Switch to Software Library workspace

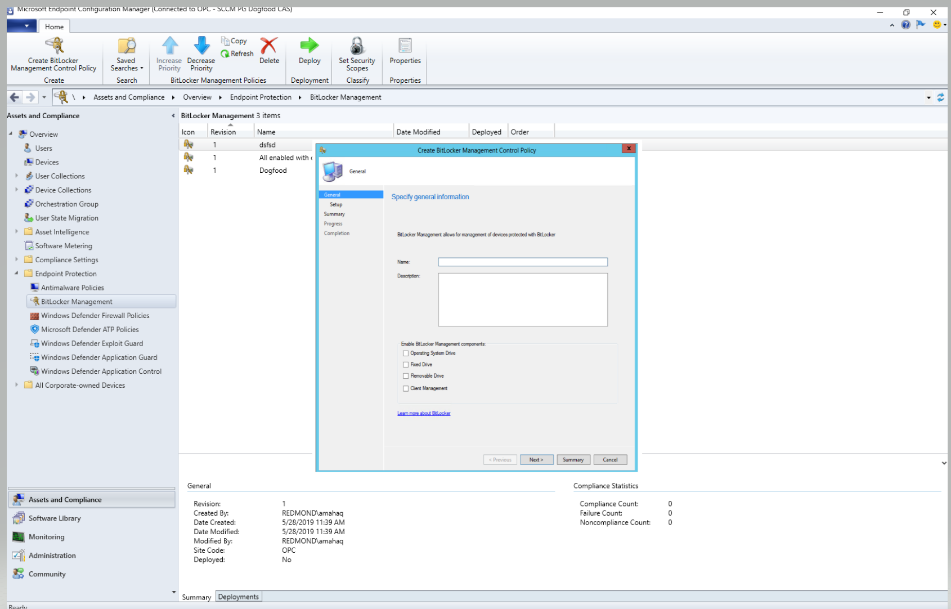coord(55,518)
